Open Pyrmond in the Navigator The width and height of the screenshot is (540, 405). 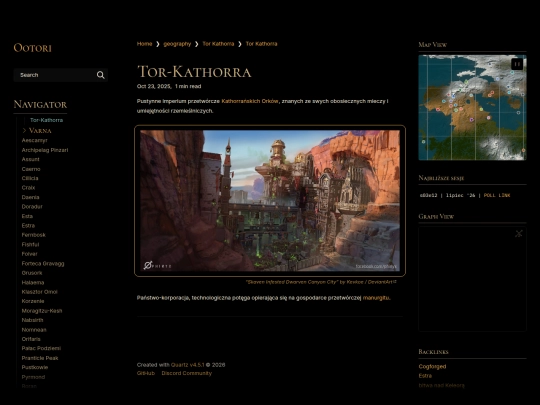[33, 377]
